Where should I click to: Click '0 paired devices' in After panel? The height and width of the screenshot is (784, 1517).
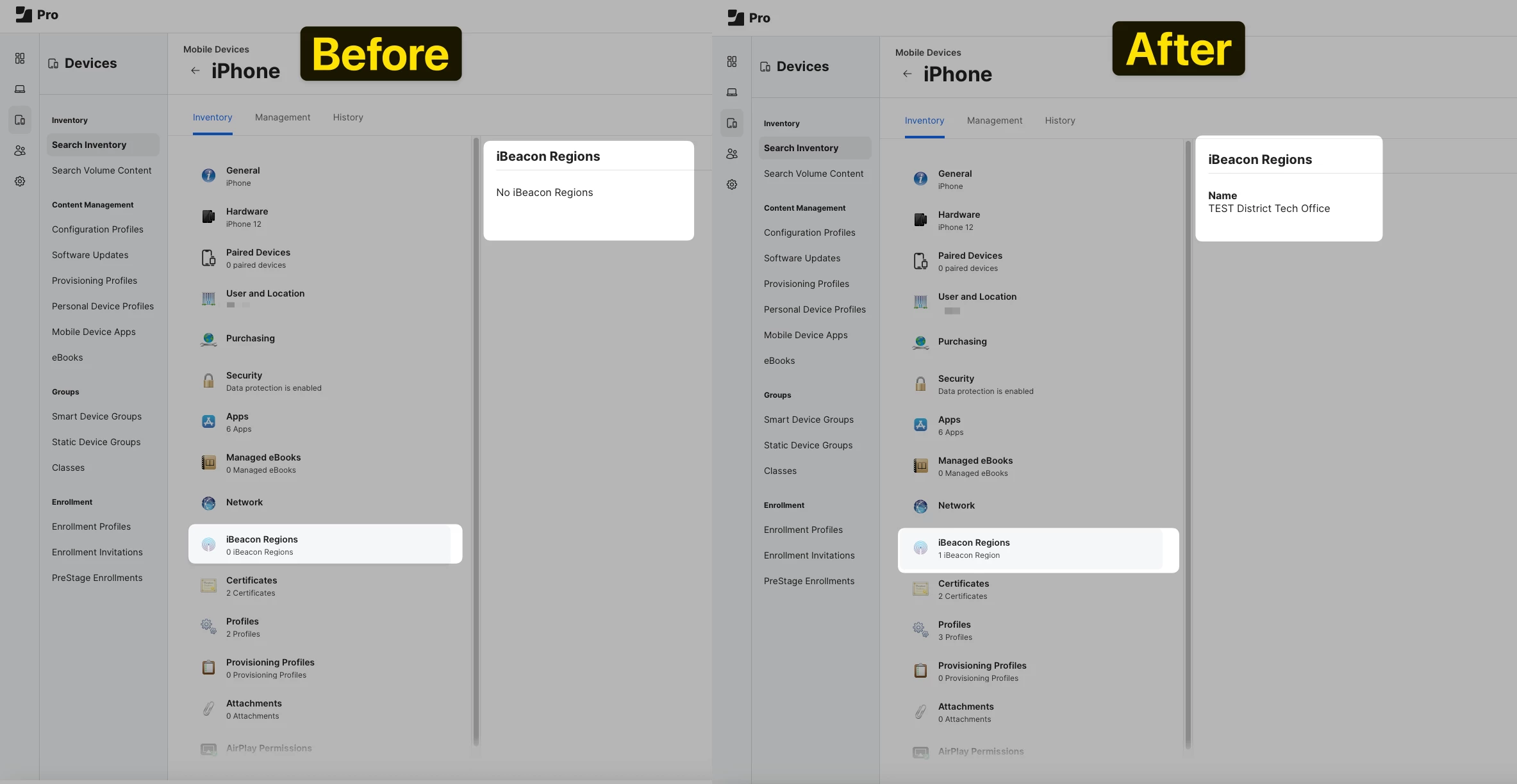(x=968, y=268)
